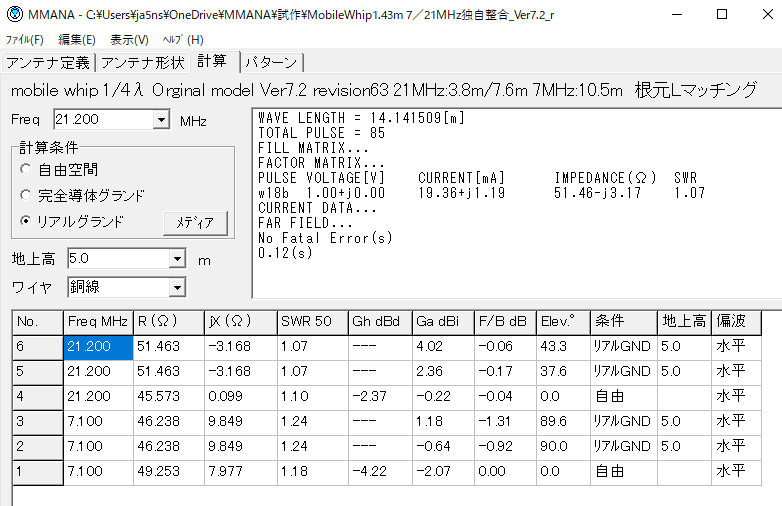Viewport: 782px width, 506px height.
Task: Click the 地上高 field showing 5.0
Action: point(118,259)
